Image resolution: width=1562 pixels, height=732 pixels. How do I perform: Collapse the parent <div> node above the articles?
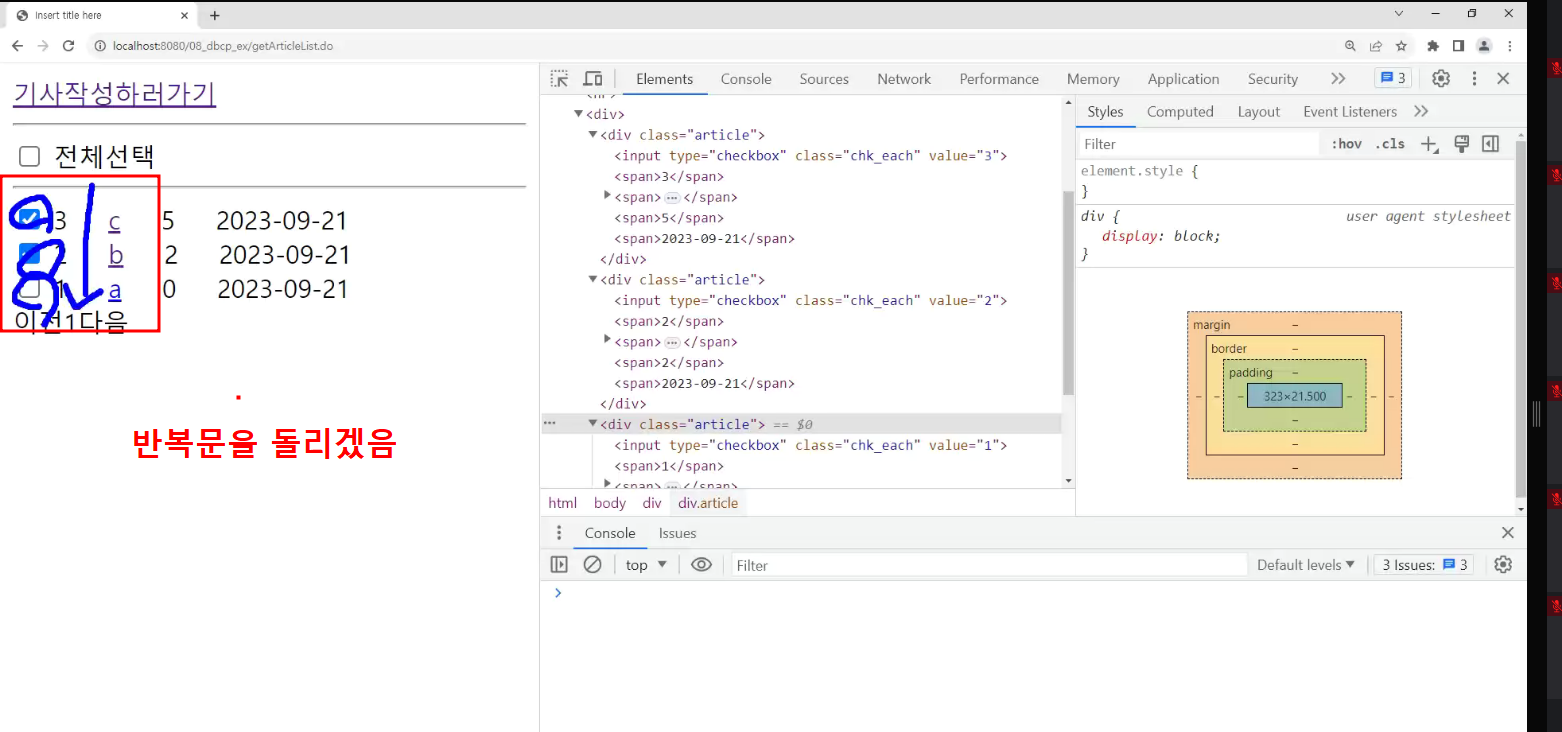coord(579,114)
